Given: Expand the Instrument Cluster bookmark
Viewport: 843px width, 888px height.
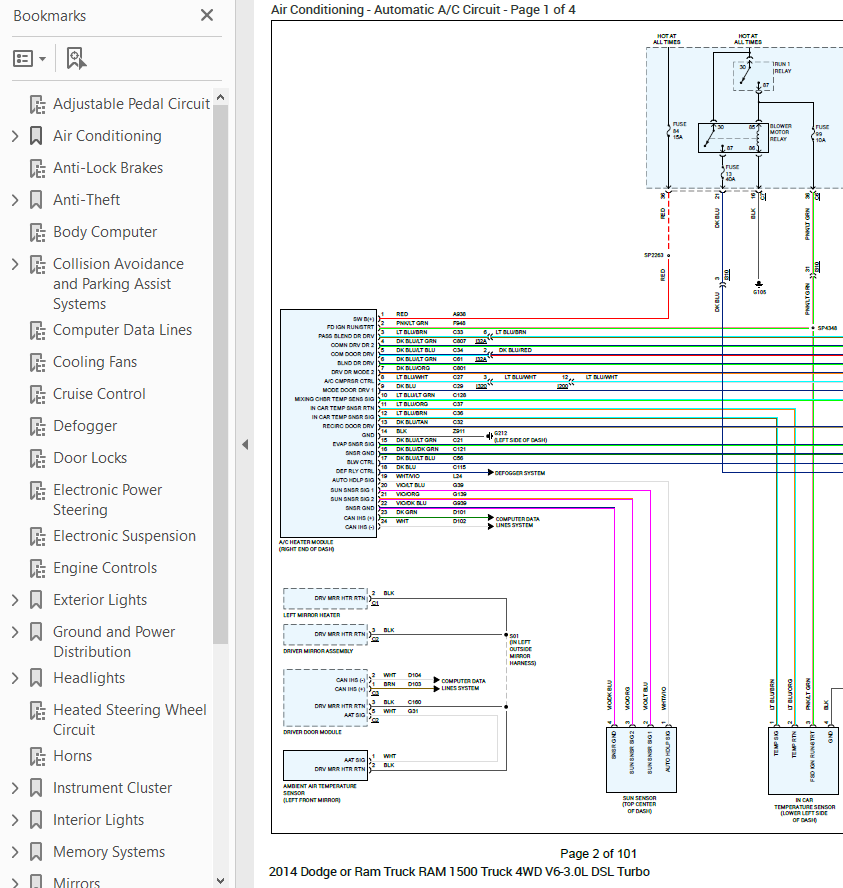Looking at the screenshot, I should click(15, 788).
